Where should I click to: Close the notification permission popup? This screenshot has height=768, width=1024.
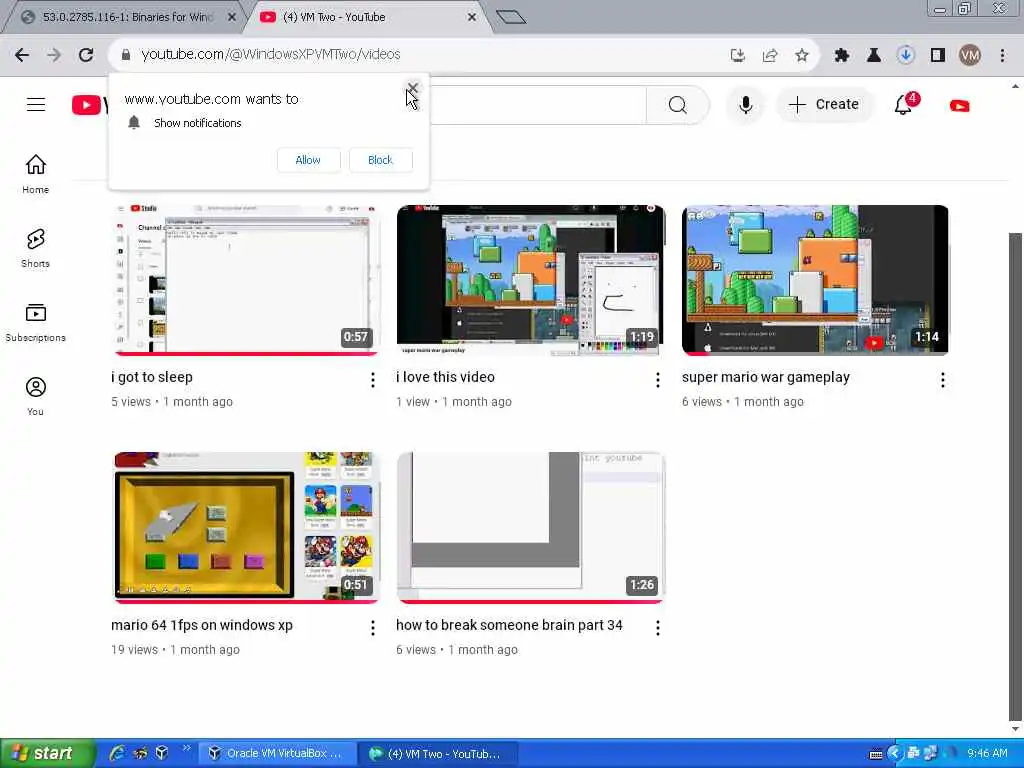pyautogui.click(x=412, y=88)
